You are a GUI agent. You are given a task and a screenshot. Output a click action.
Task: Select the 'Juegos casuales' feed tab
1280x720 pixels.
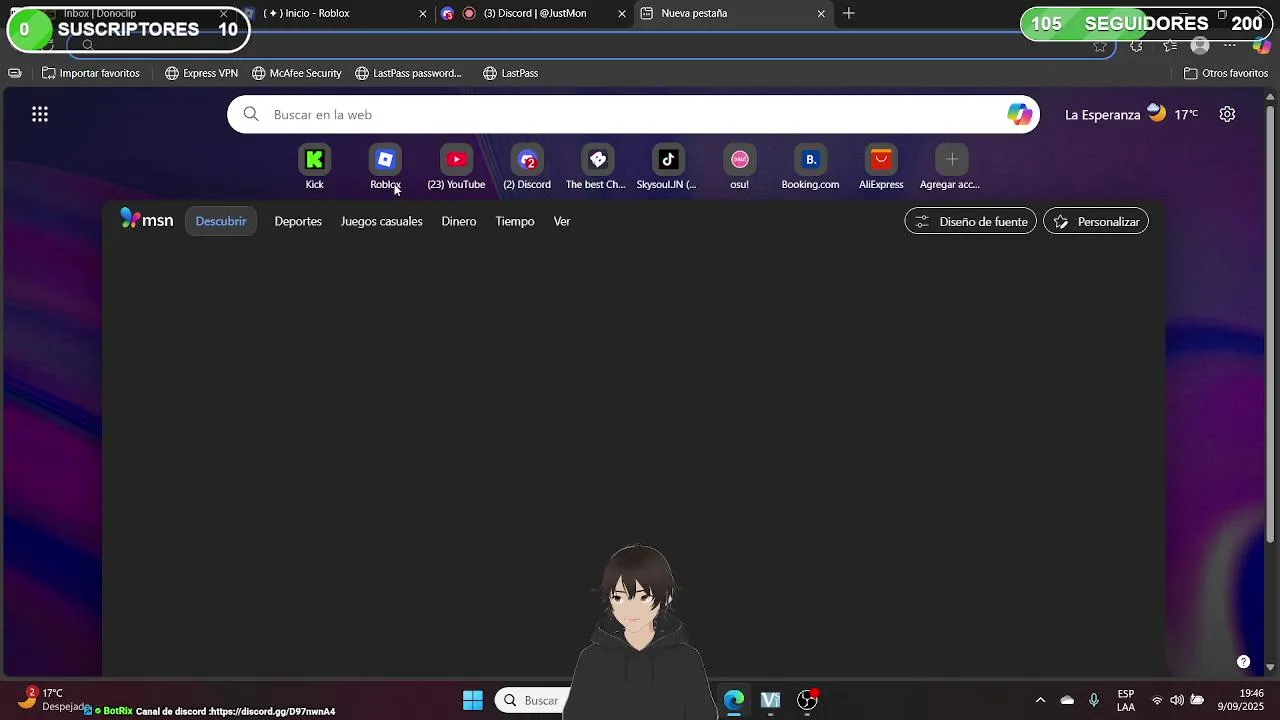coord(381,221)
